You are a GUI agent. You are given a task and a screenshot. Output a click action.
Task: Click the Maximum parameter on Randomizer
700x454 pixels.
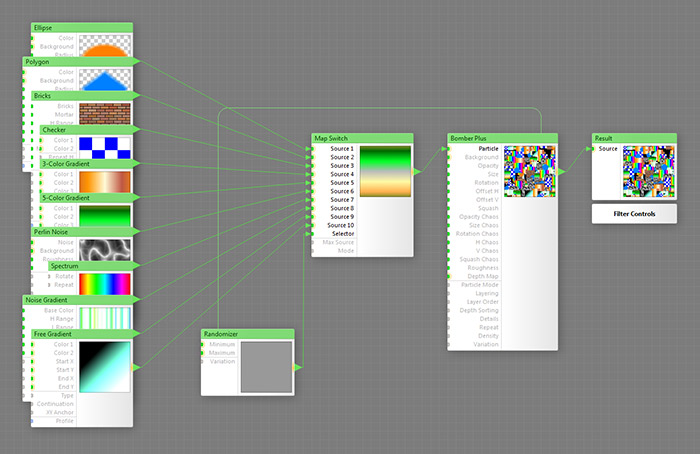pyautogui.click(x=220, y=353)
